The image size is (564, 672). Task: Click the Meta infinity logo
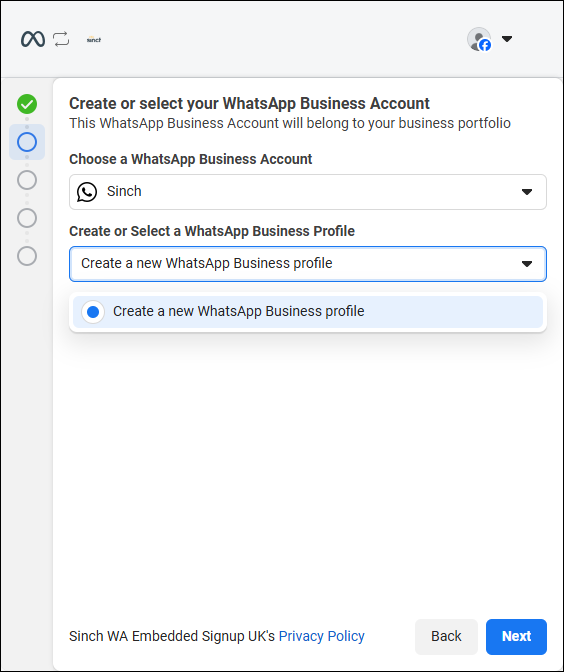(x=33, y=39)
